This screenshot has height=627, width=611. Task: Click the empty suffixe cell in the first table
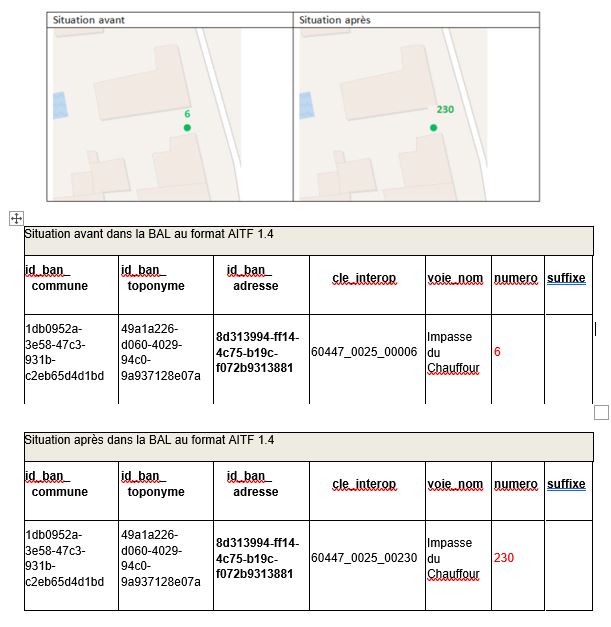567,358
